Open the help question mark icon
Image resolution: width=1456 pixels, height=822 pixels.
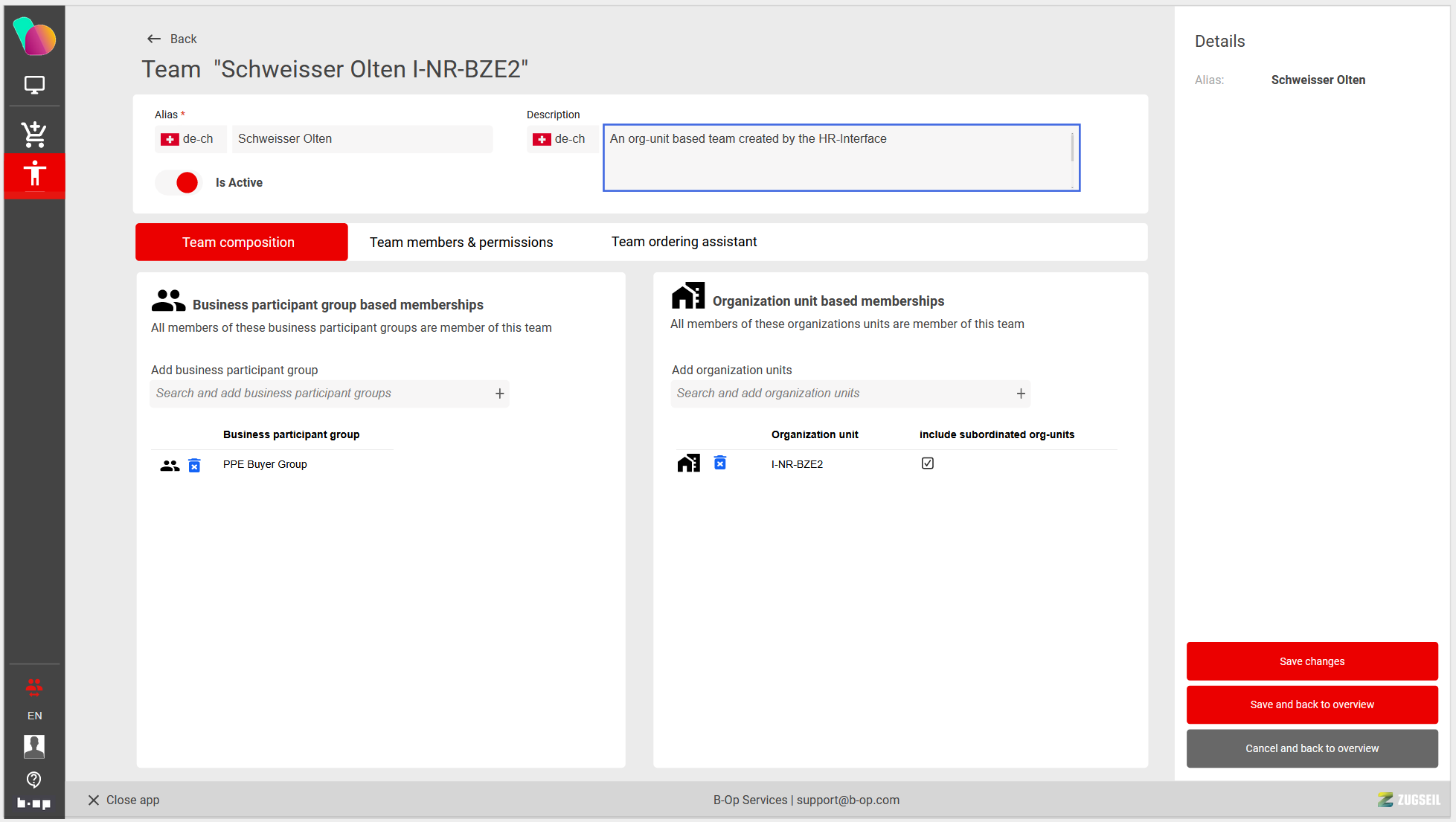(x=34, y=779)
